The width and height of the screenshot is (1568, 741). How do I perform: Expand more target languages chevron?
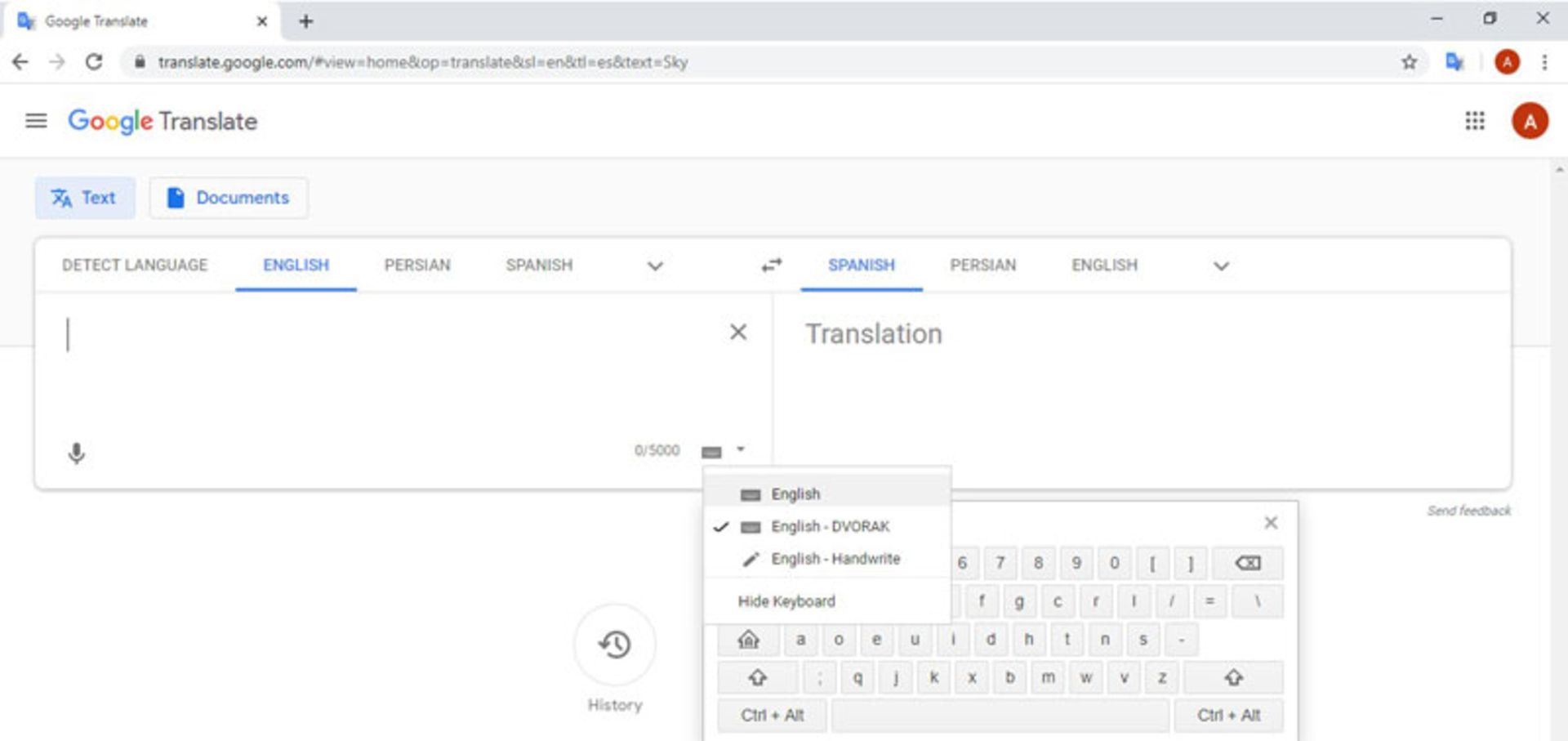click(x=1221, y=266)
